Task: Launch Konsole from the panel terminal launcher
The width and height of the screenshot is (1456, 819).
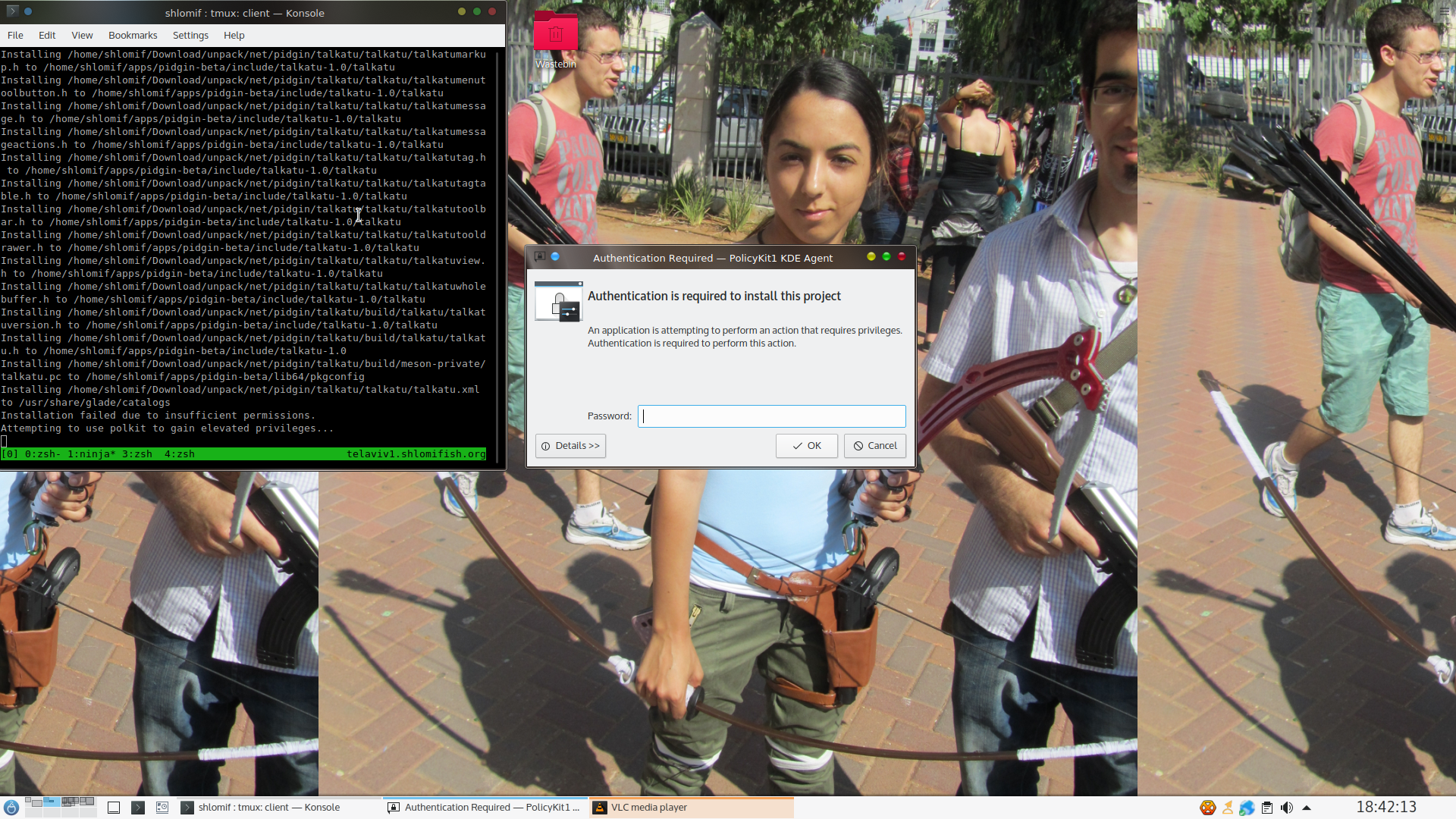Action: tap(138, 808)
